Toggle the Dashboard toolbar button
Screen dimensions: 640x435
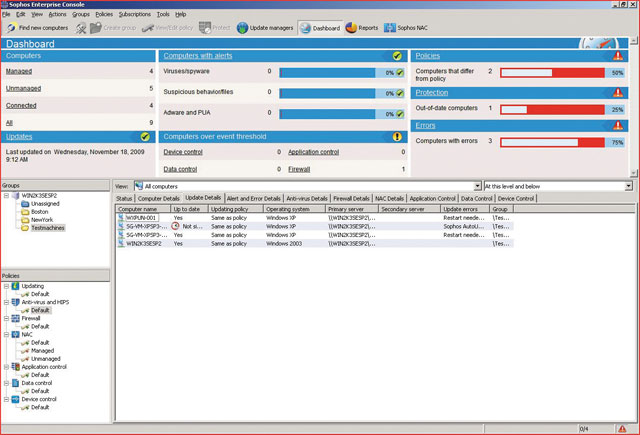point(320,28)
